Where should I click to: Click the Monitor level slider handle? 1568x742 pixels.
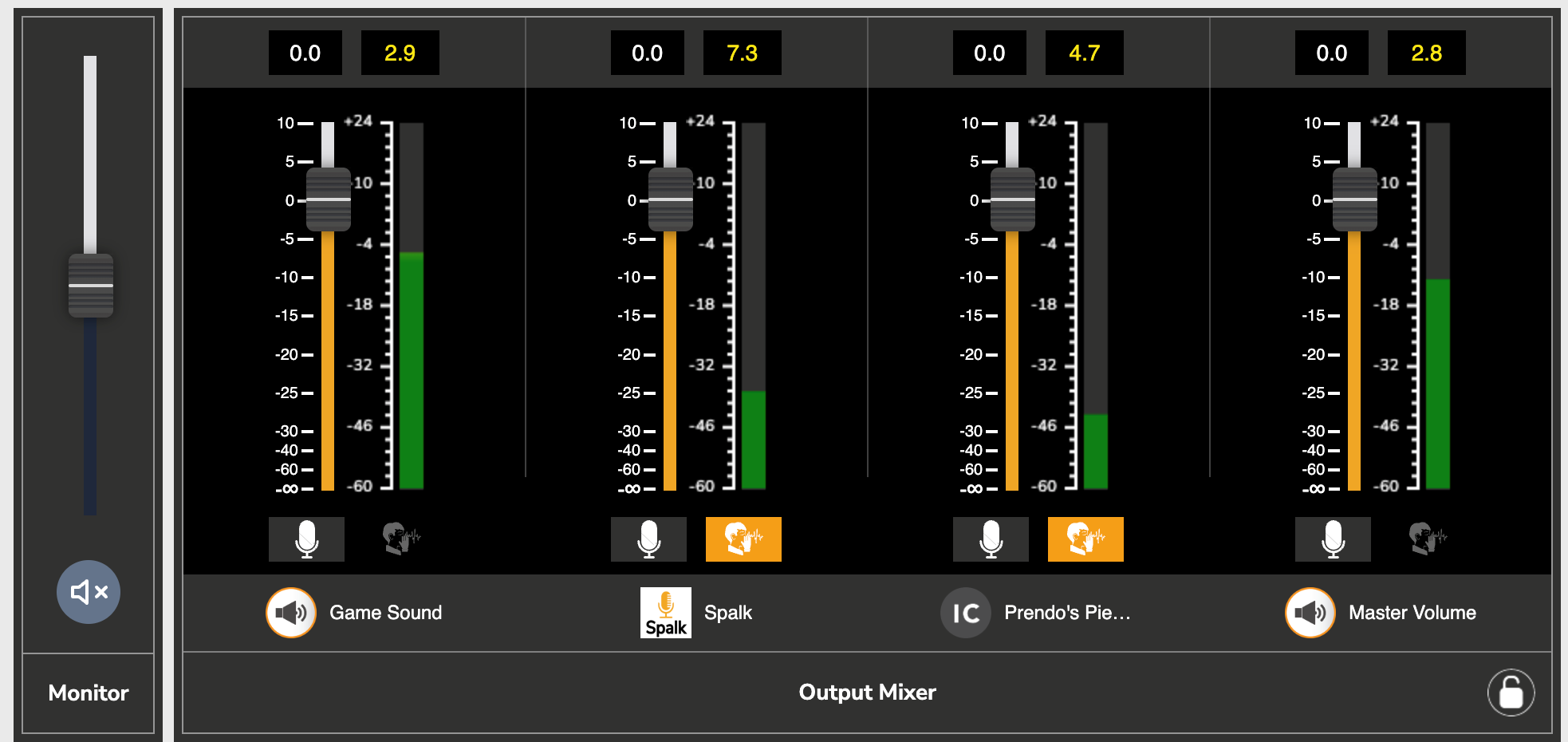pos(90,286)
